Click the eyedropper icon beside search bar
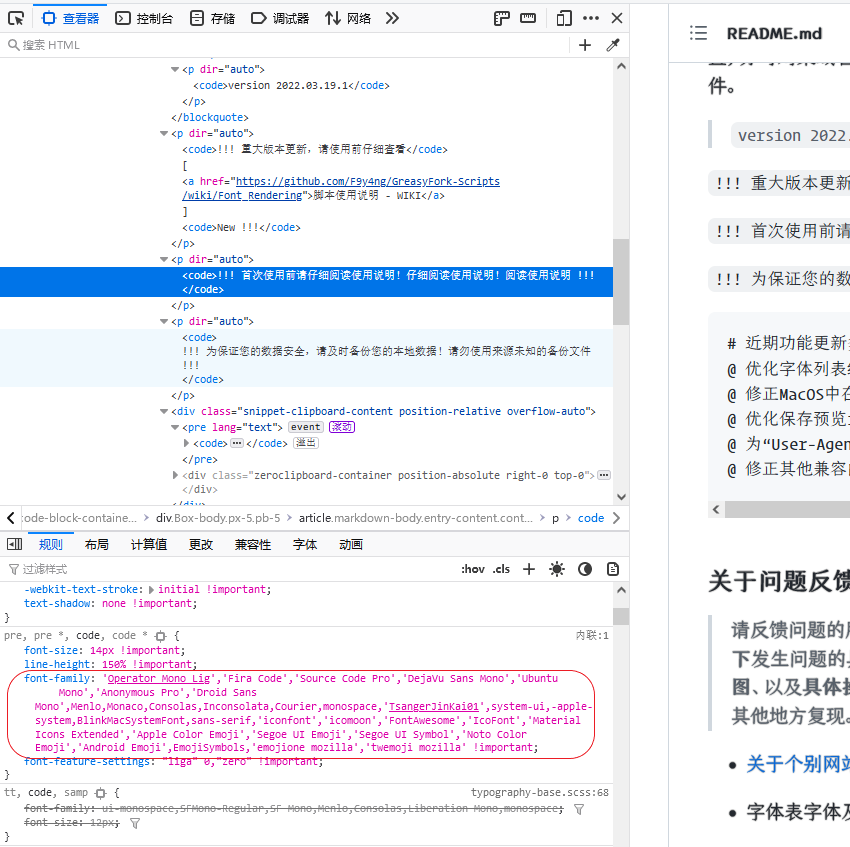The height and width of the screenshot is (847, 850). tap(613, 45)
